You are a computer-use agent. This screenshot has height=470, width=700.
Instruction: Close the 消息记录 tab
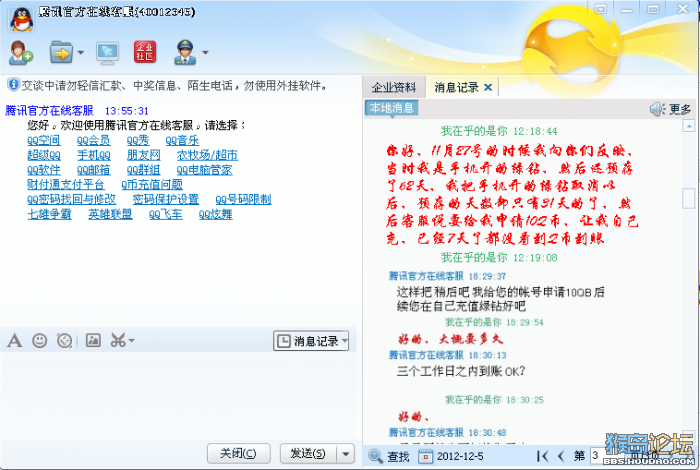click(x=488, y=87)
